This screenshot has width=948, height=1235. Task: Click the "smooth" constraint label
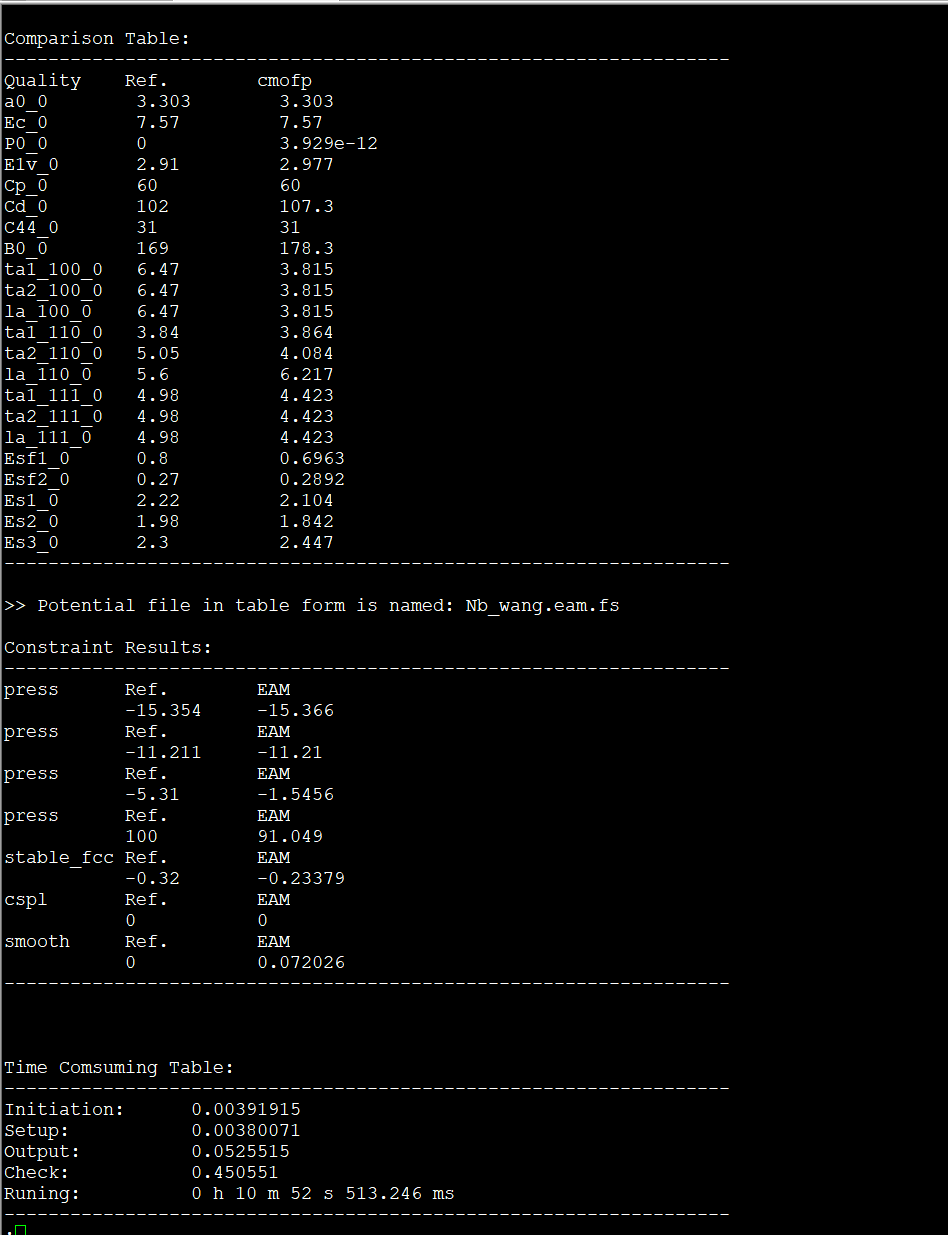pyautogui.click(x=37, y=942)
